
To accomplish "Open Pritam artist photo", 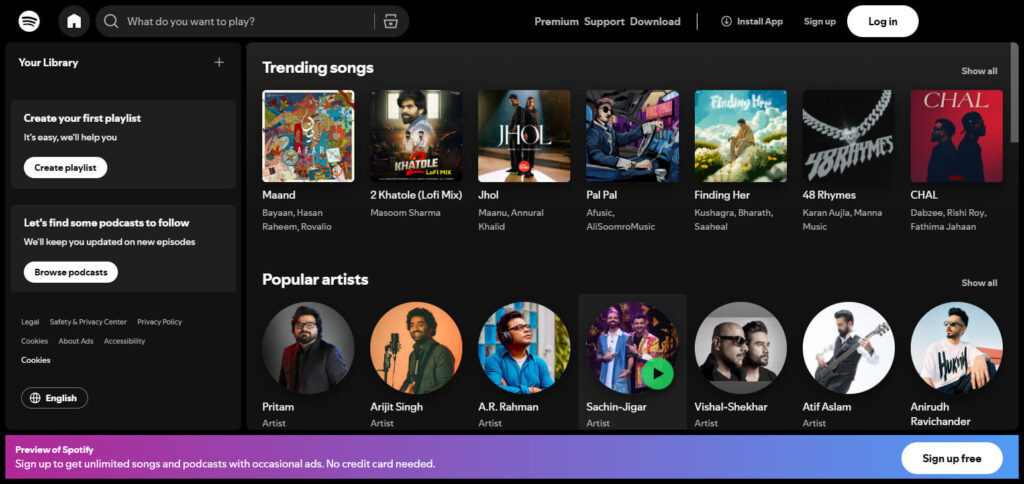I will click(x=308, y=347).
